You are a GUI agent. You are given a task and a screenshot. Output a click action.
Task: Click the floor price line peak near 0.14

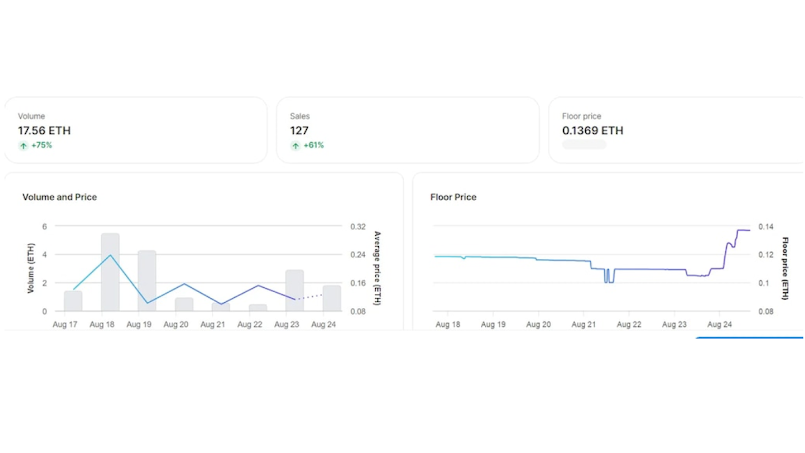pyautogui.click(x=743, y=230)
